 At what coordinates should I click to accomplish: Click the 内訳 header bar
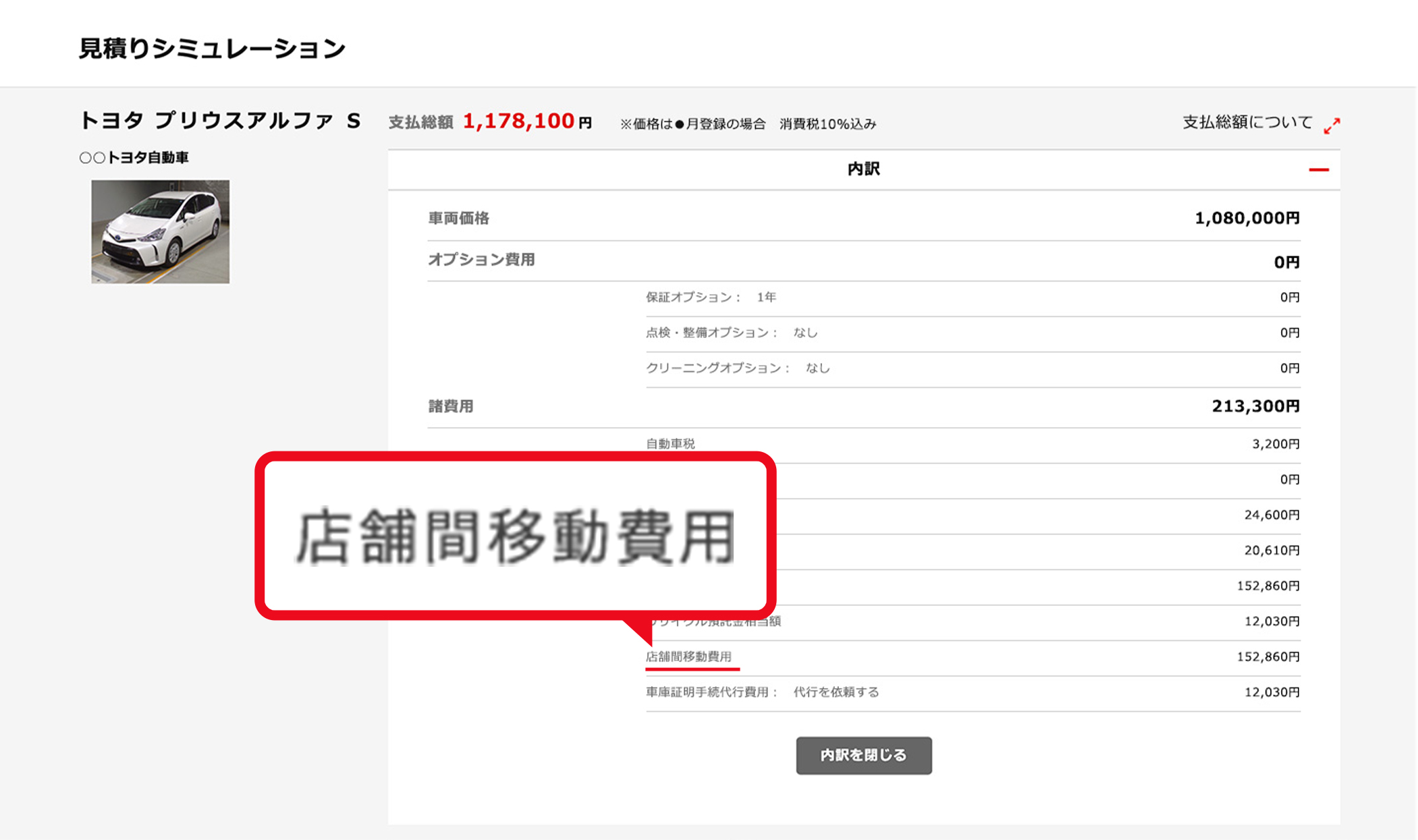click(863, 169)
